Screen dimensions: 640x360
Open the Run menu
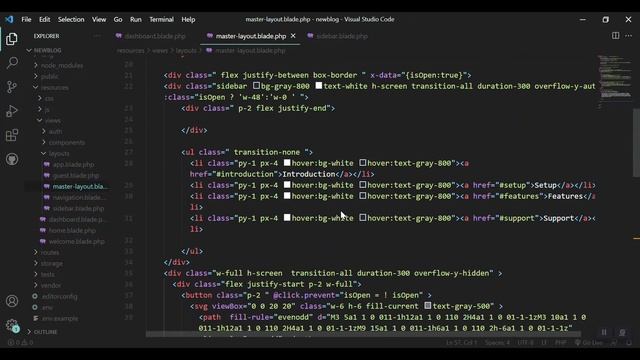click(136, 19)
